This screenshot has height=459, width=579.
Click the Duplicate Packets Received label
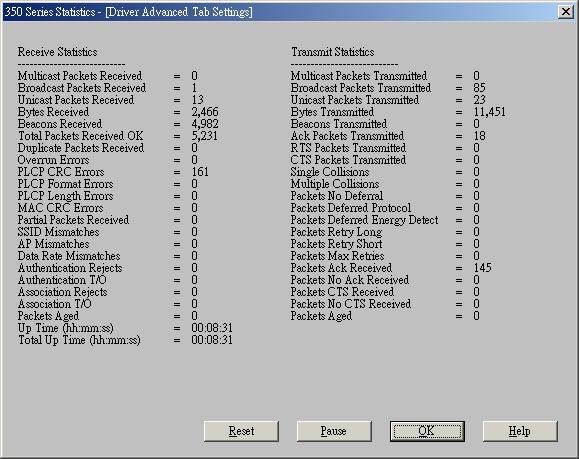click(81, 148)
